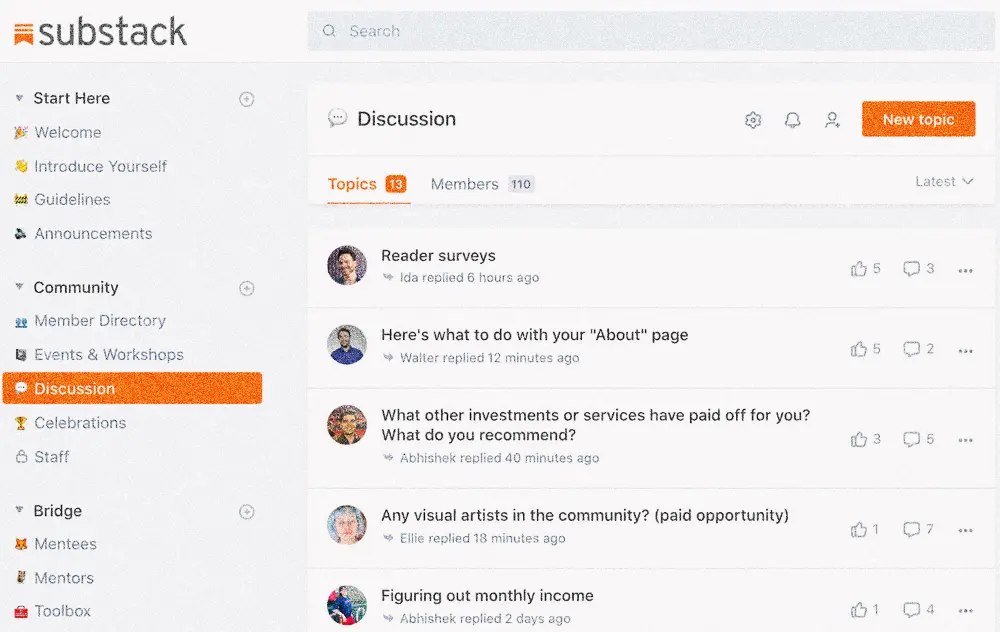
Task: Open the Mentors section
Action: tap(64, 577)
